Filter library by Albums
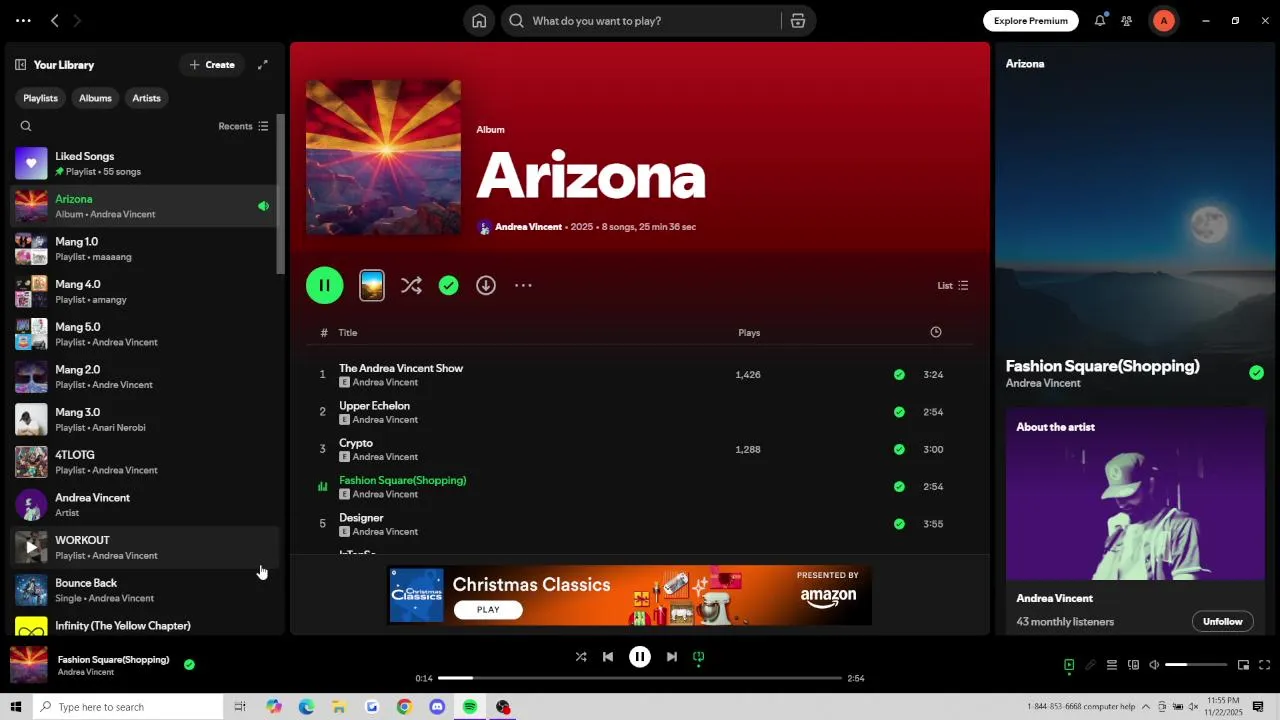Viewport: 1280px width, 720px height. click(x=95, y=98)
